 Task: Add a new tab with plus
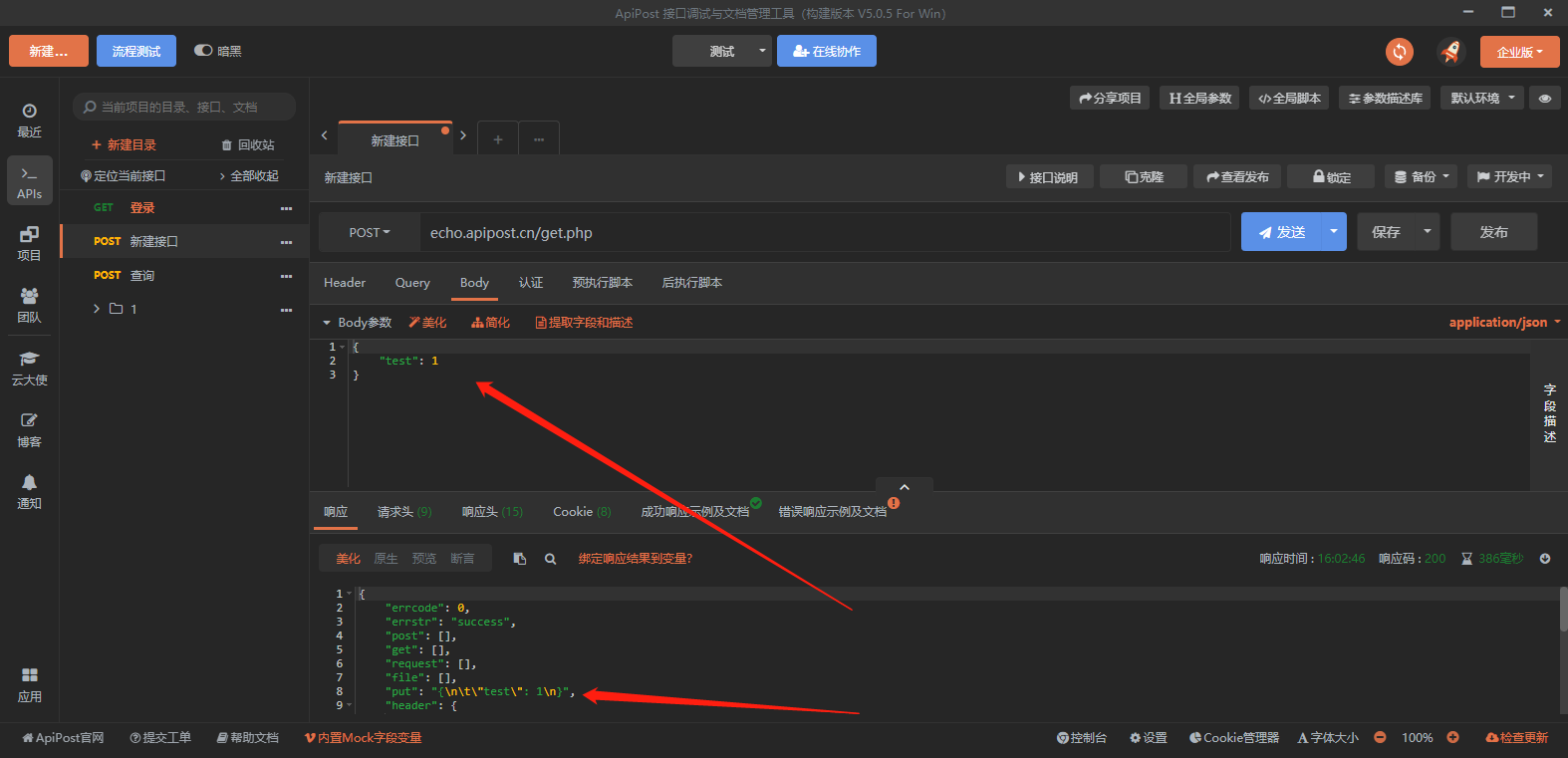498,139
